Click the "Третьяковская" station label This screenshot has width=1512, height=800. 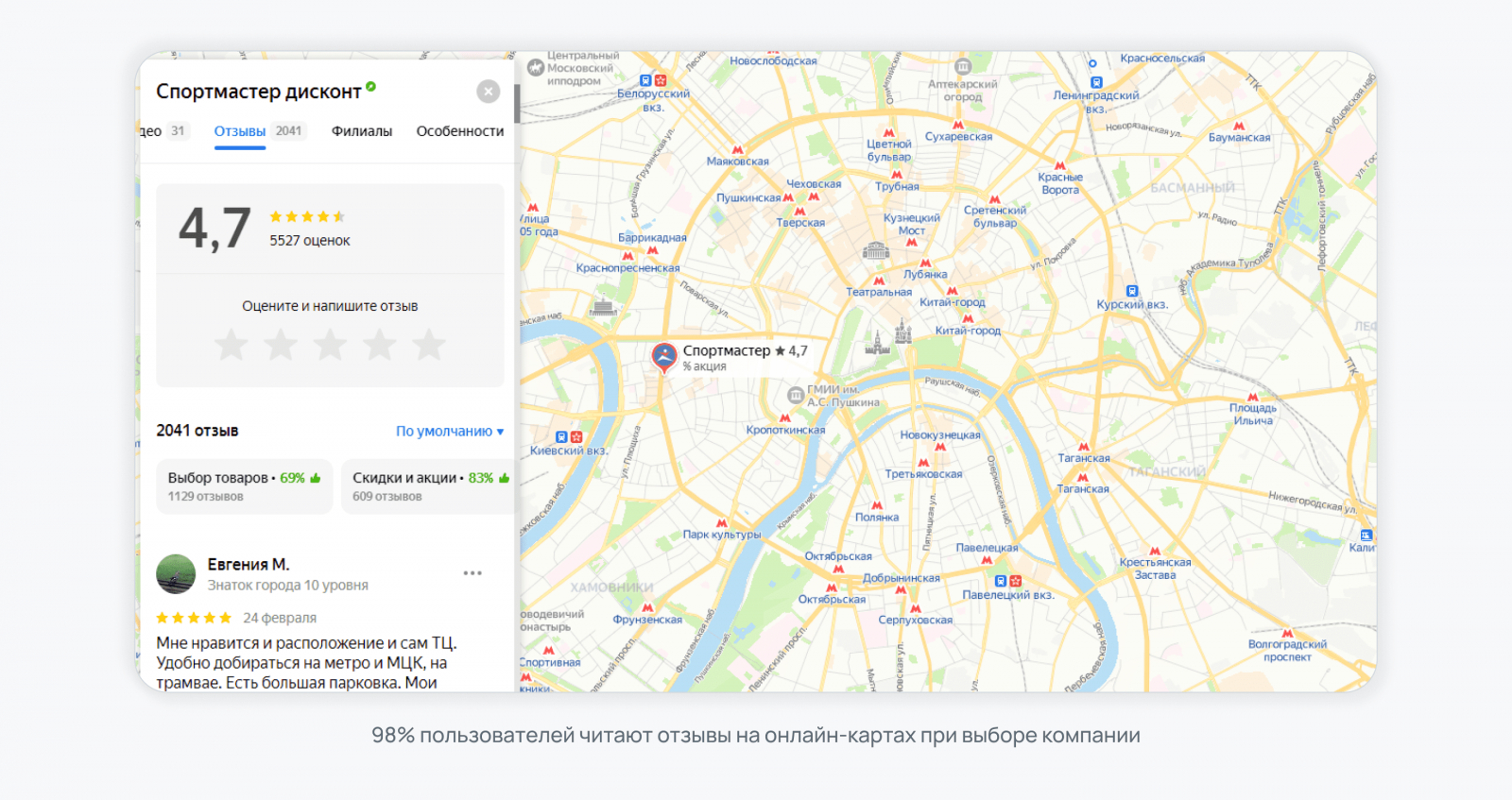pos(924,474)
